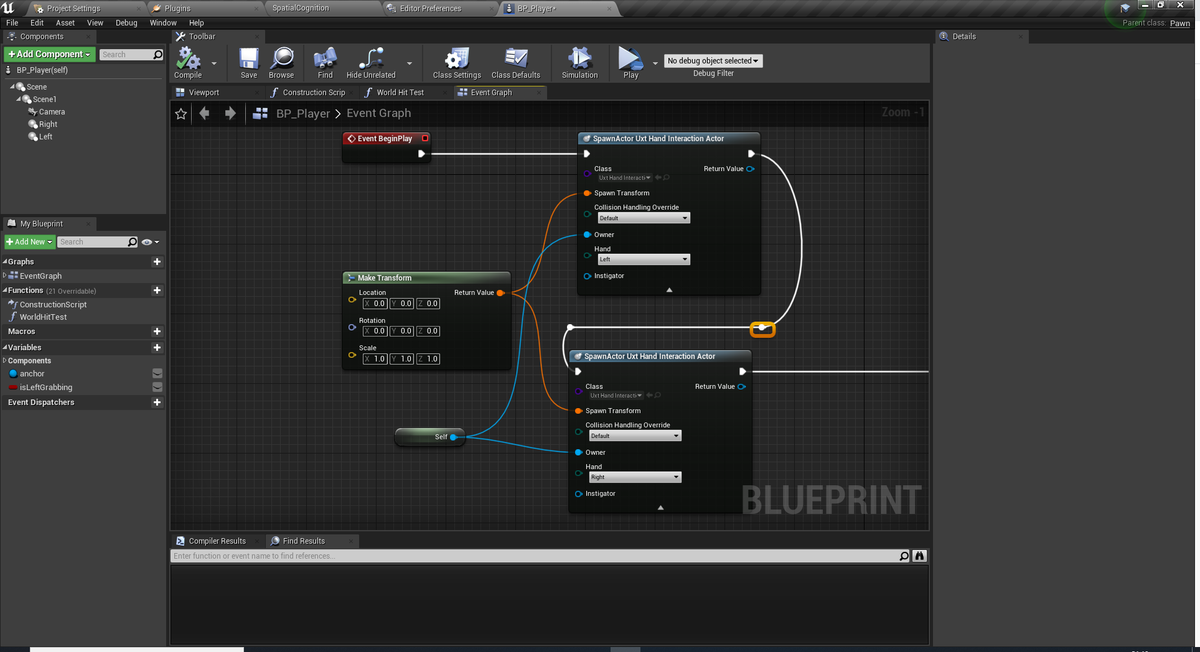The image size is (1200, 652).
Task: Click the favorite star in the graph header
Action: click(x=181, y=113)
